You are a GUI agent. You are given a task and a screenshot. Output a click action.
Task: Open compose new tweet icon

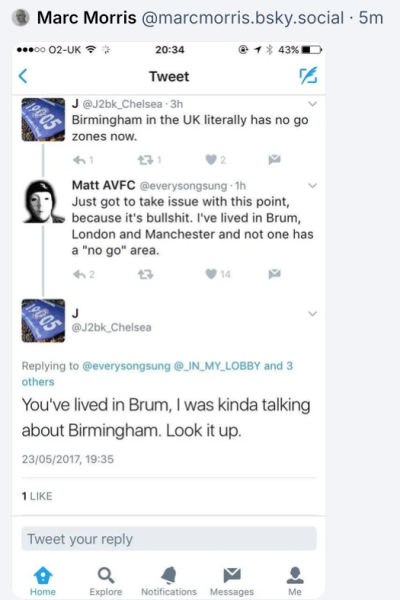pyautogui.click(x=308, y=75)
